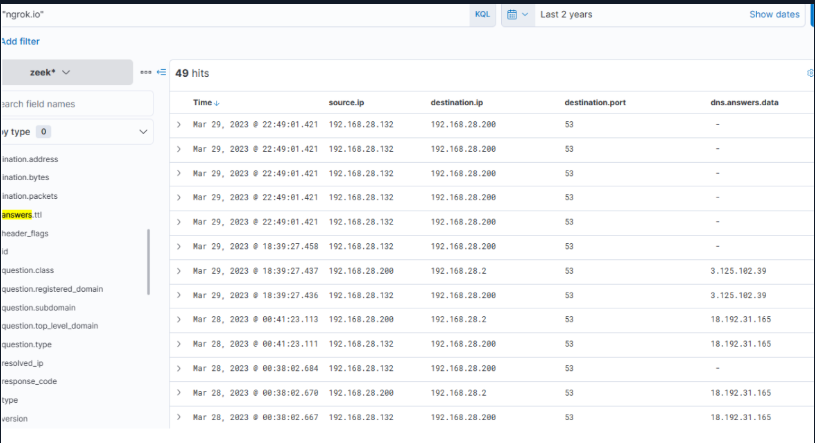Screen dimensions: 815x443
Task: Collapse the field sidebar arrow icon
Action: pos(161,72)
